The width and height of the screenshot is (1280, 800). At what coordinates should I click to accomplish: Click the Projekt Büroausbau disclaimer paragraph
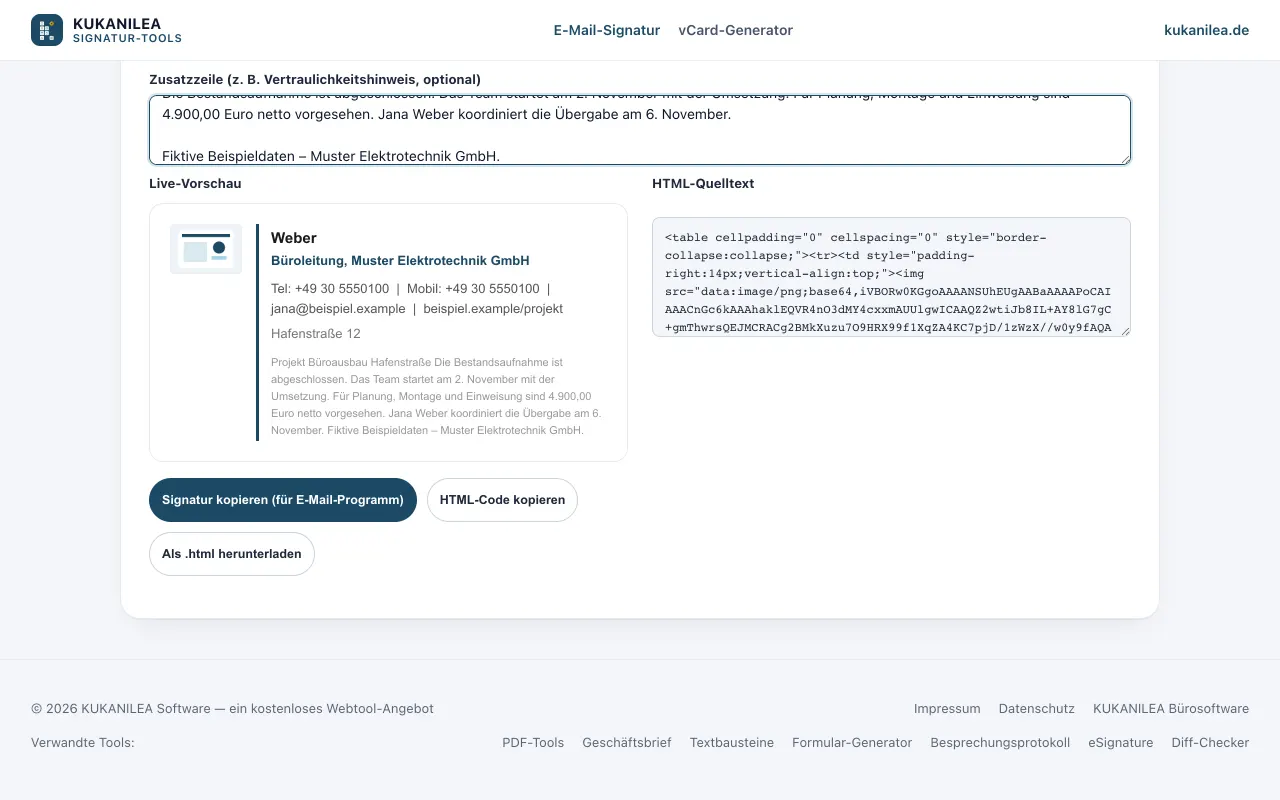[x=437, y=396]
